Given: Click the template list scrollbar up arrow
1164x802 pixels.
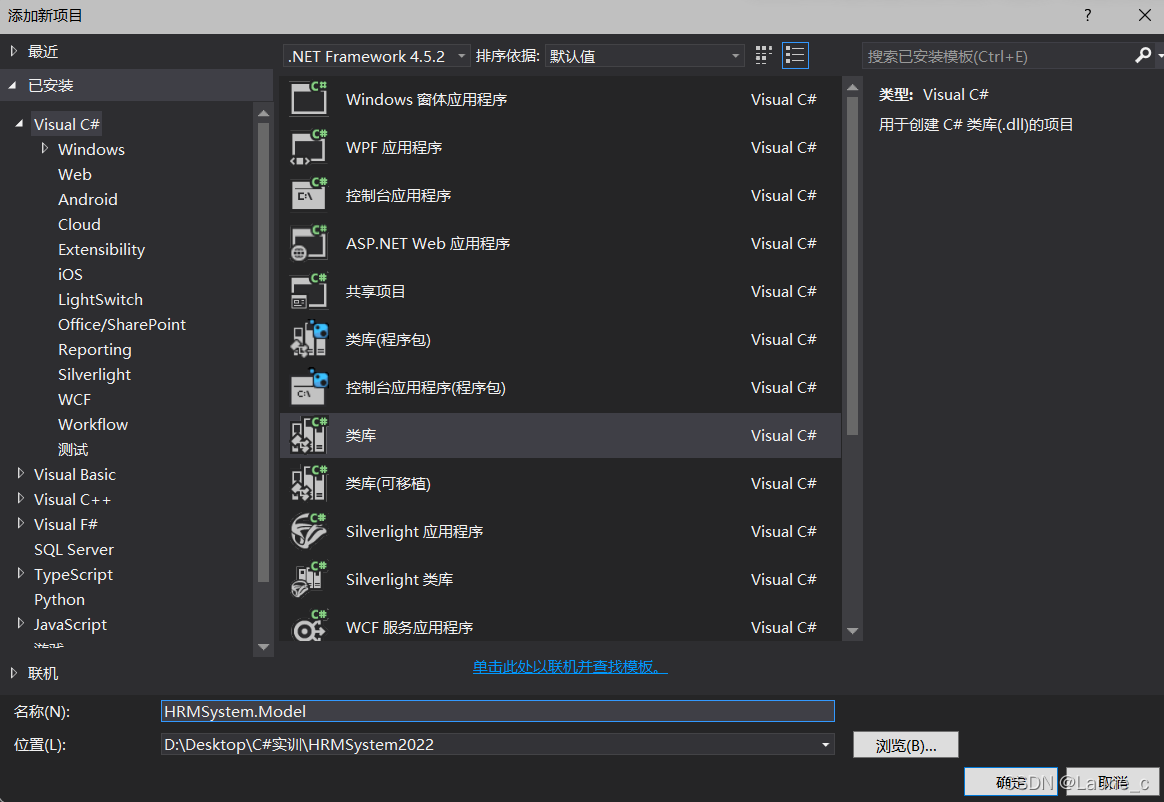Looking at the screenshot, I should pyautogui.click(x=852, y=88).
